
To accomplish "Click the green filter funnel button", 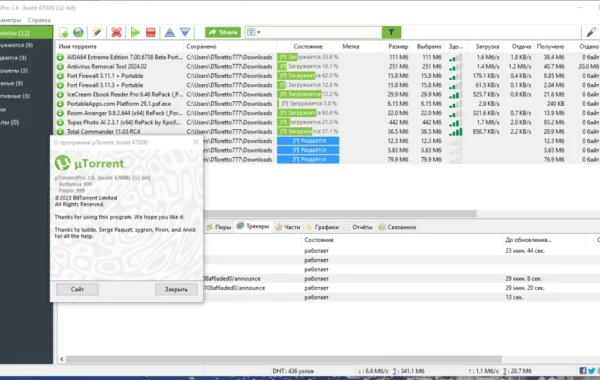I will (391, 33).
